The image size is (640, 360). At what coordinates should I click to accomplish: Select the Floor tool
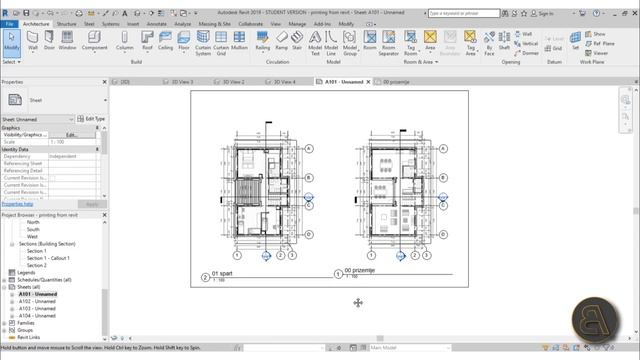[x=184, y=42]
